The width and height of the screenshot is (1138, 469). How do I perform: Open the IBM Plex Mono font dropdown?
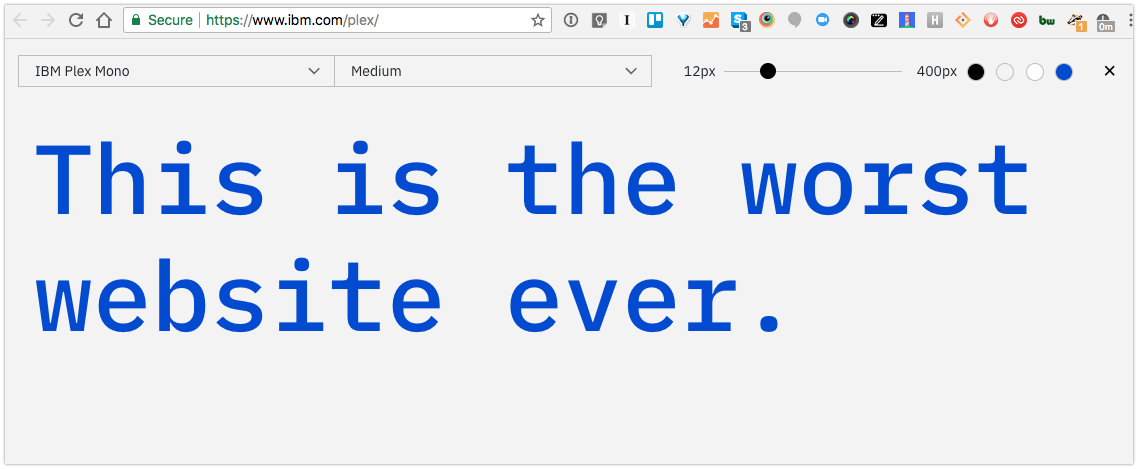click(x=176, y=71)
